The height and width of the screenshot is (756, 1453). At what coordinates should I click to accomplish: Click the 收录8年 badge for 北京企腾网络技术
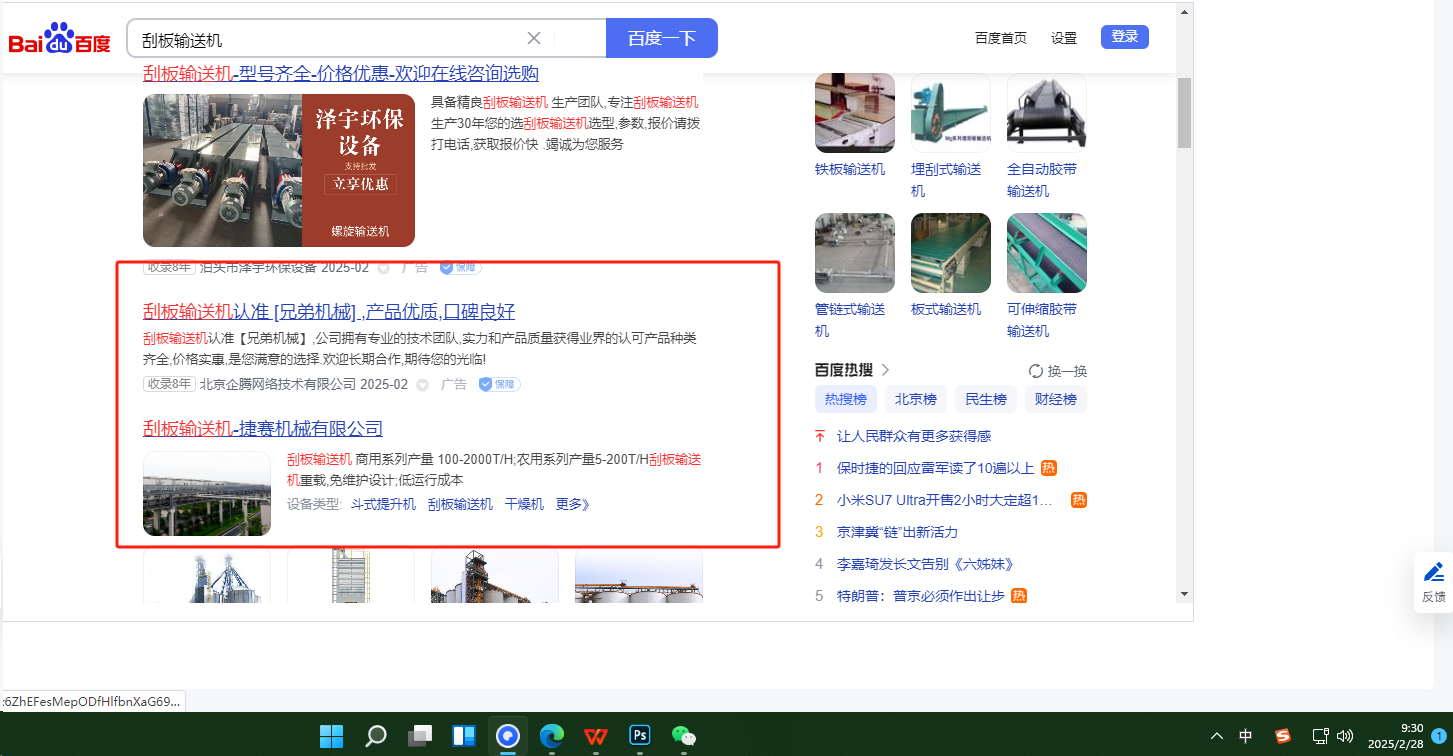pyautogui.click(x=169, y=384)
